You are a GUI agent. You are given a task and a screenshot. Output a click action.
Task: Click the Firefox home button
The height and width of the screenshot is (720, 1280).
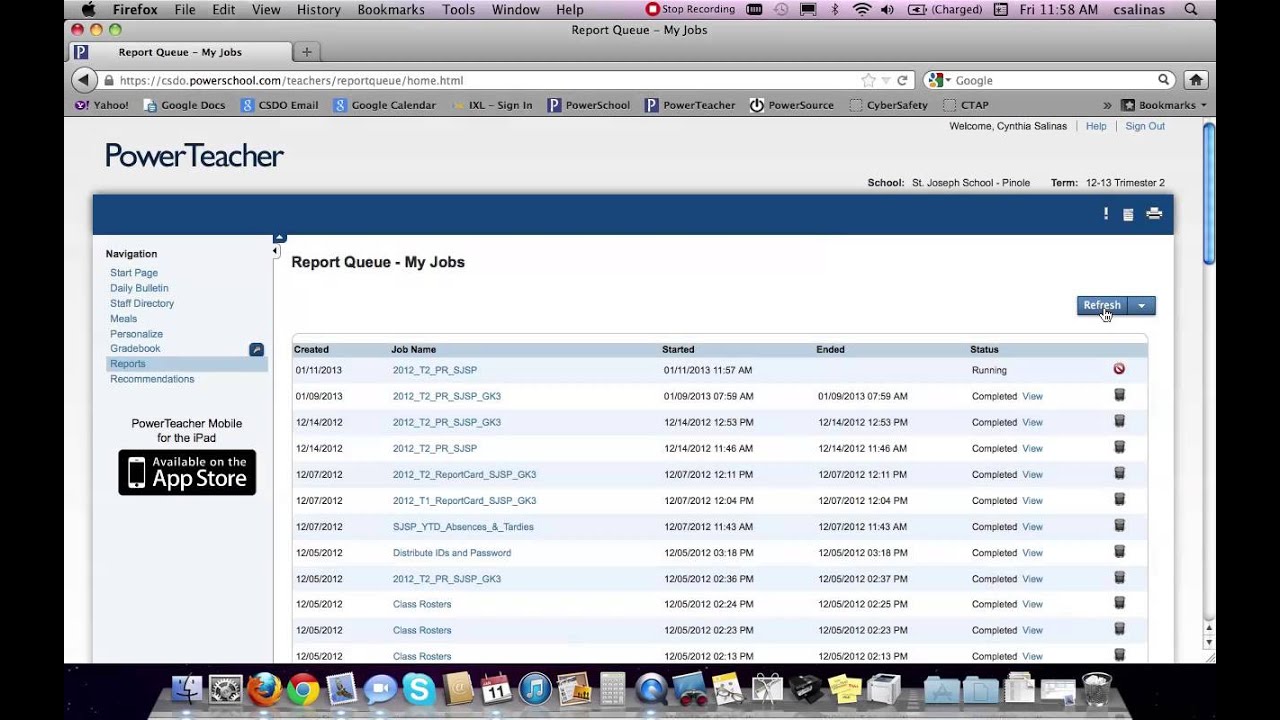tap(1195, 80)
